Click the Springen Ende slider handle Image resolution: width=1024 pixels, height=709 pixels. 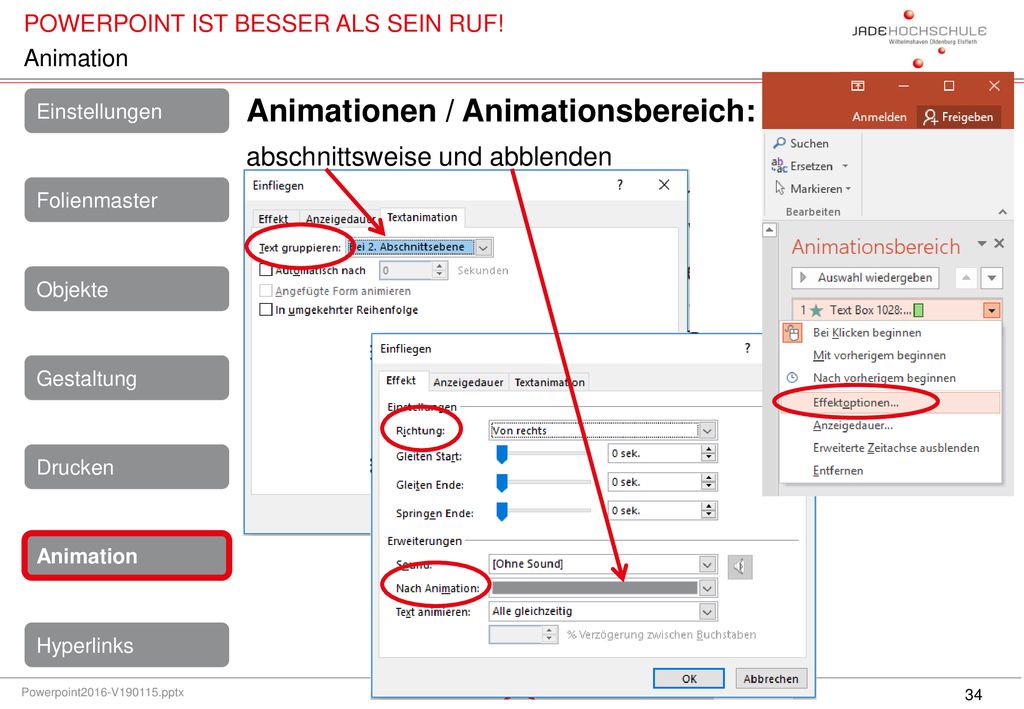coord(502,511)
